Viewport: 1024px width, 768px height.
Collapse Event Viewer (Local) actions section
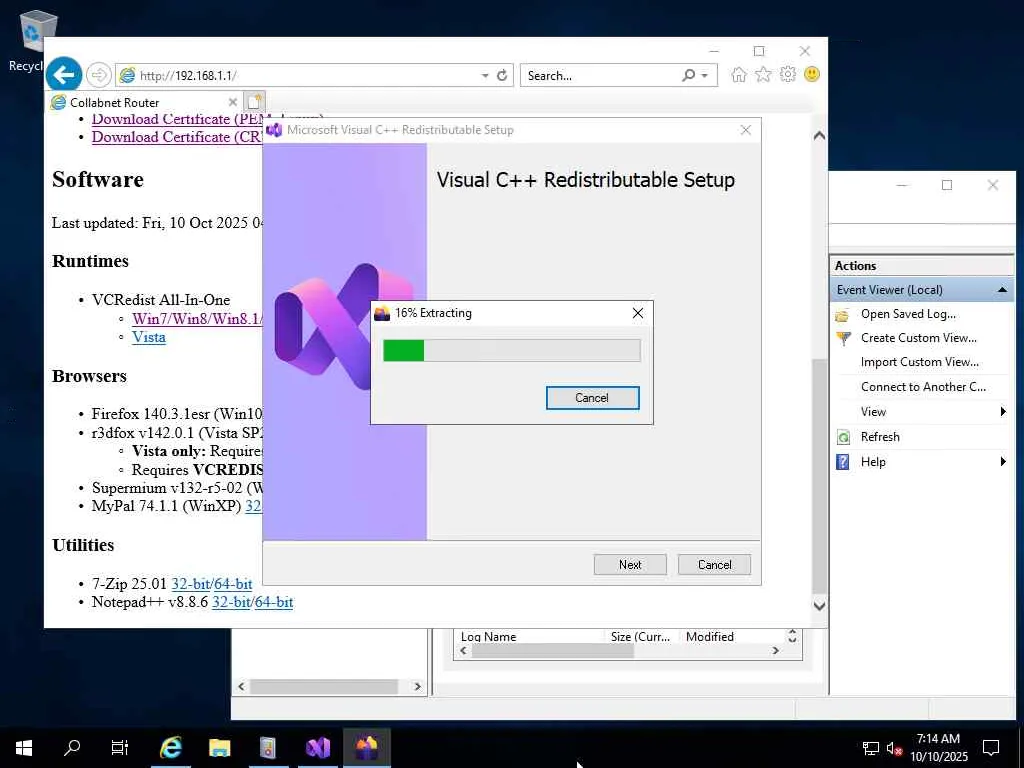coord(1002,289)
